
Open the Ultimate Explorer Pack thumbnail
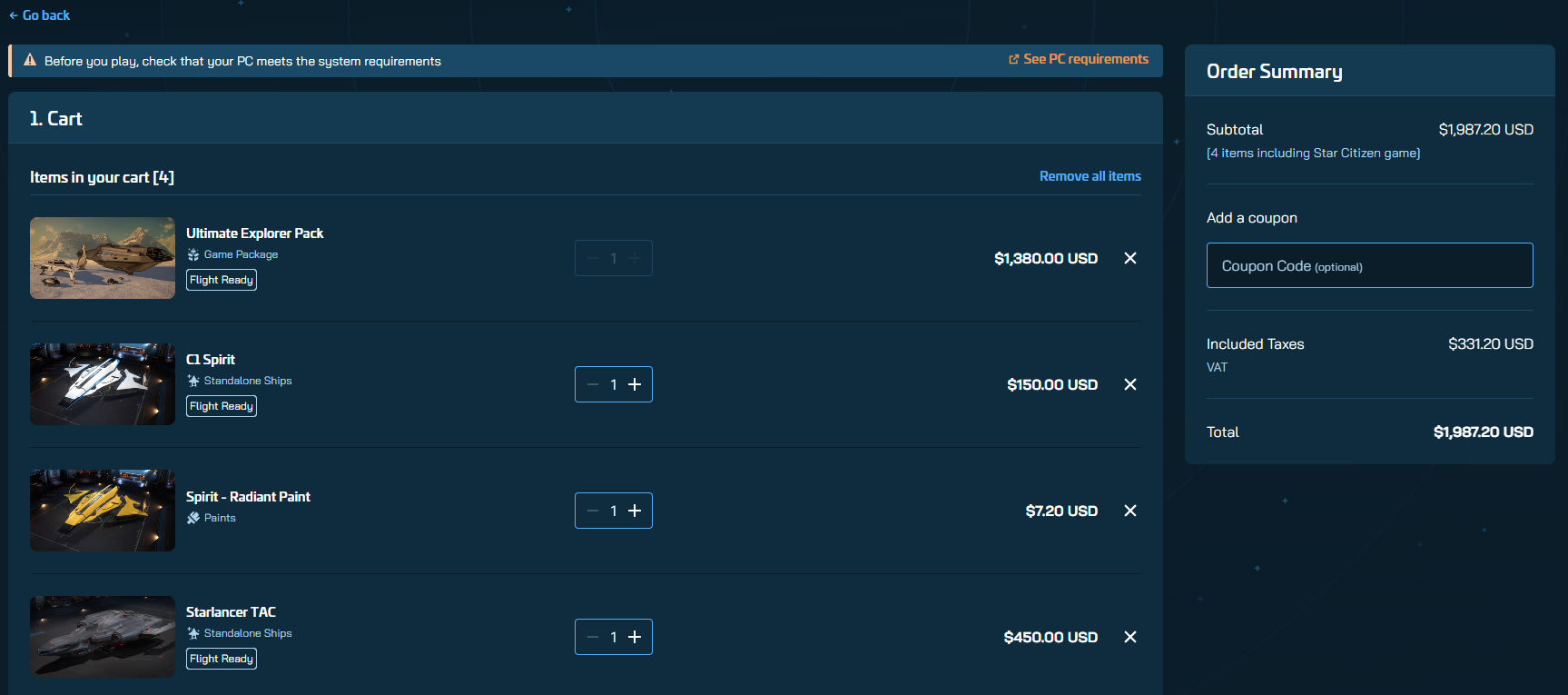pos(103,258)
